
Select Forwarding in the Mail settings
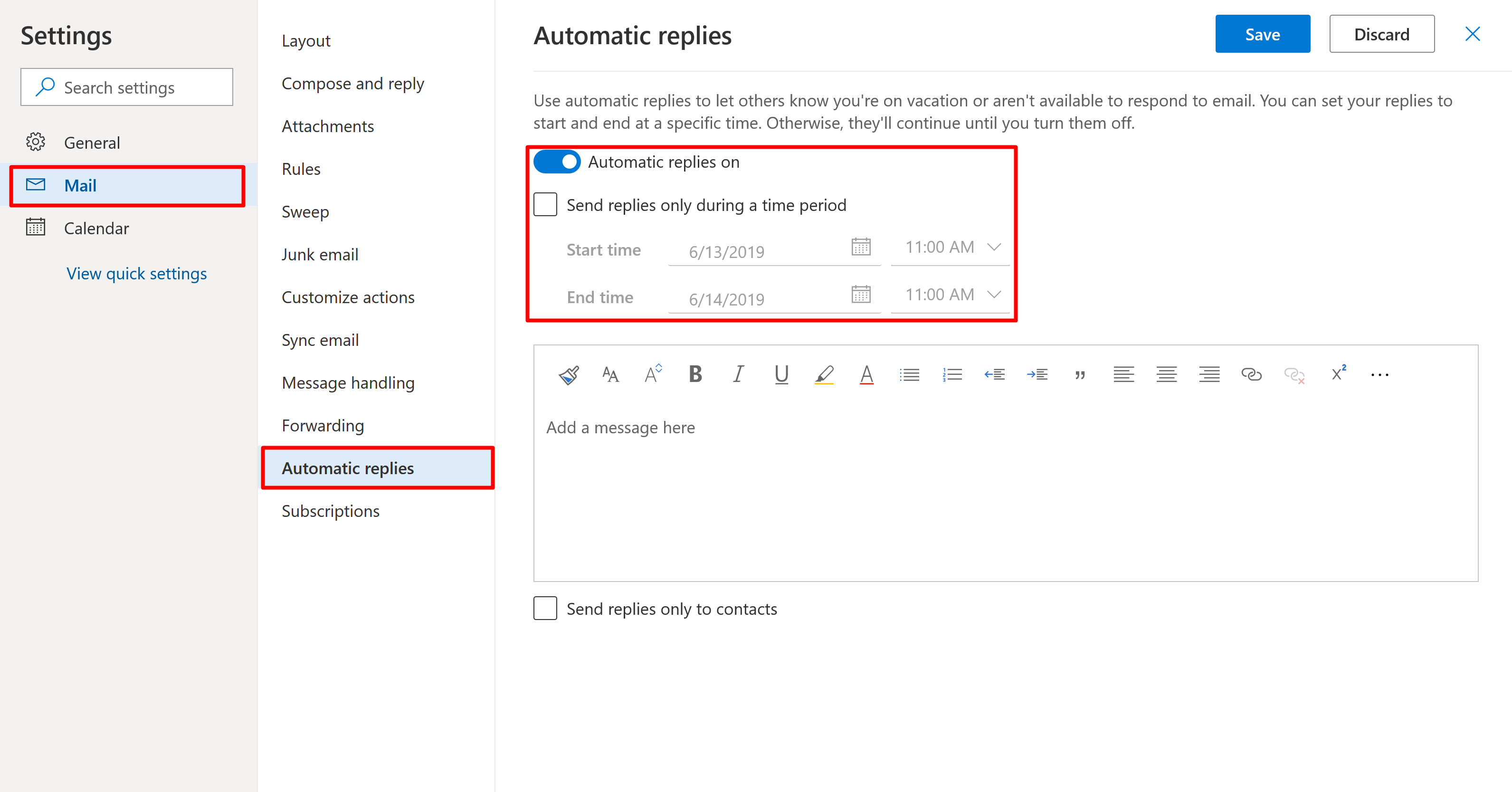[x=324, y=425]
